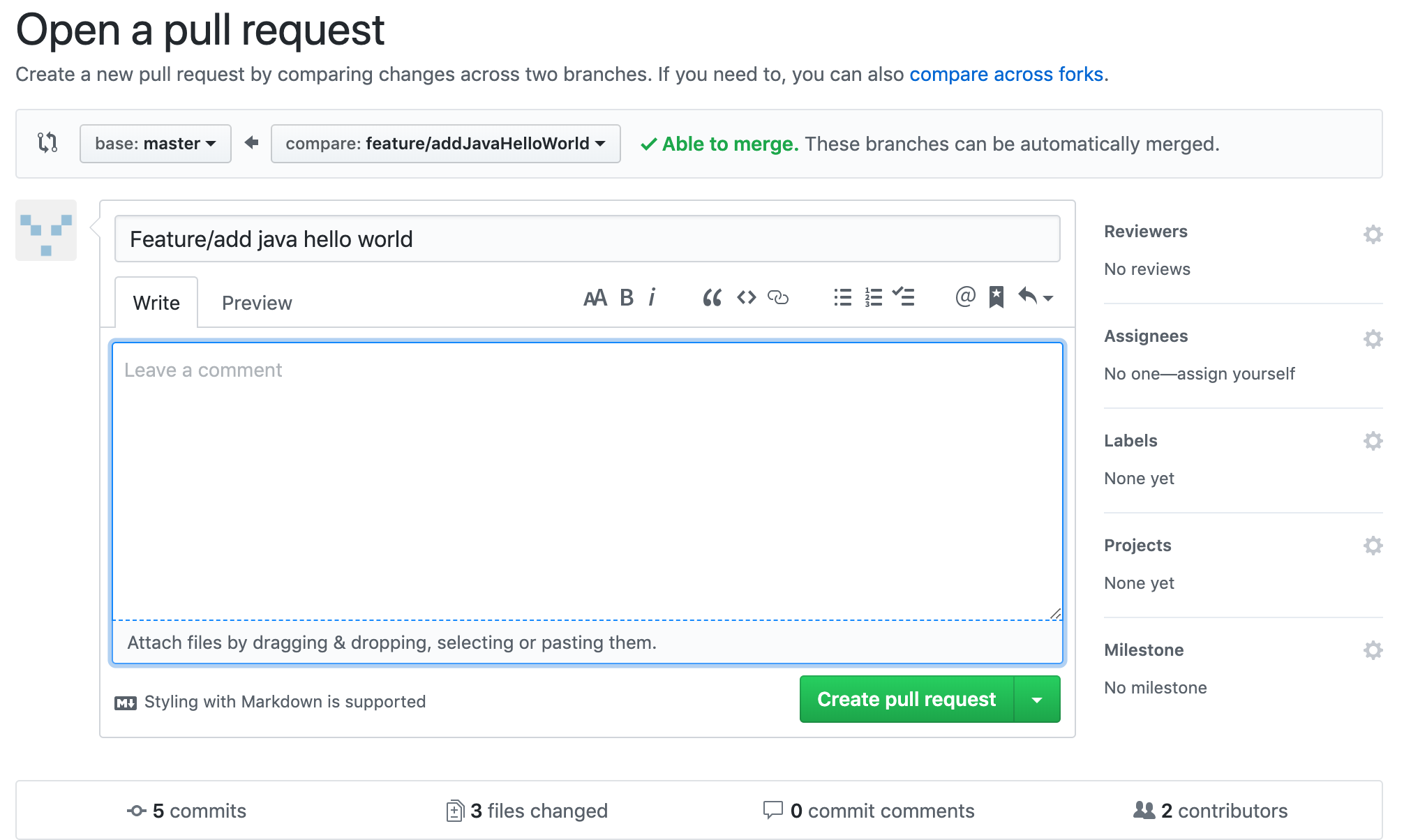Click the Attach files by dragging area
Image resolution: width=1411 pixels, height=840 pixels.
click(x=588, y=642)
